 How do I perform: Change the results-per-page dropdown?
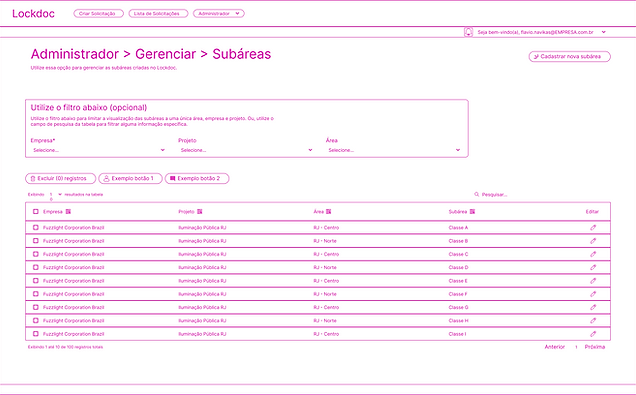[55, 195]
